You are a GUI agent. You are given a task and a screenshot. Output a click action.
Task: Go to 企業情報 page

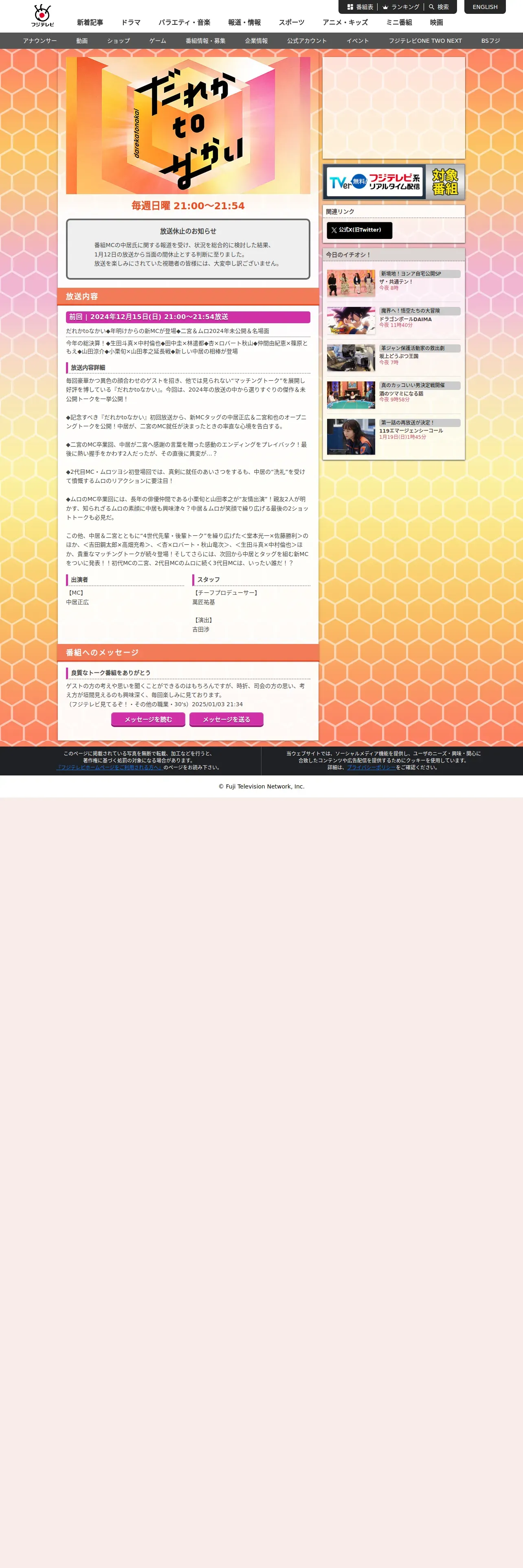(x=256, y=41)
